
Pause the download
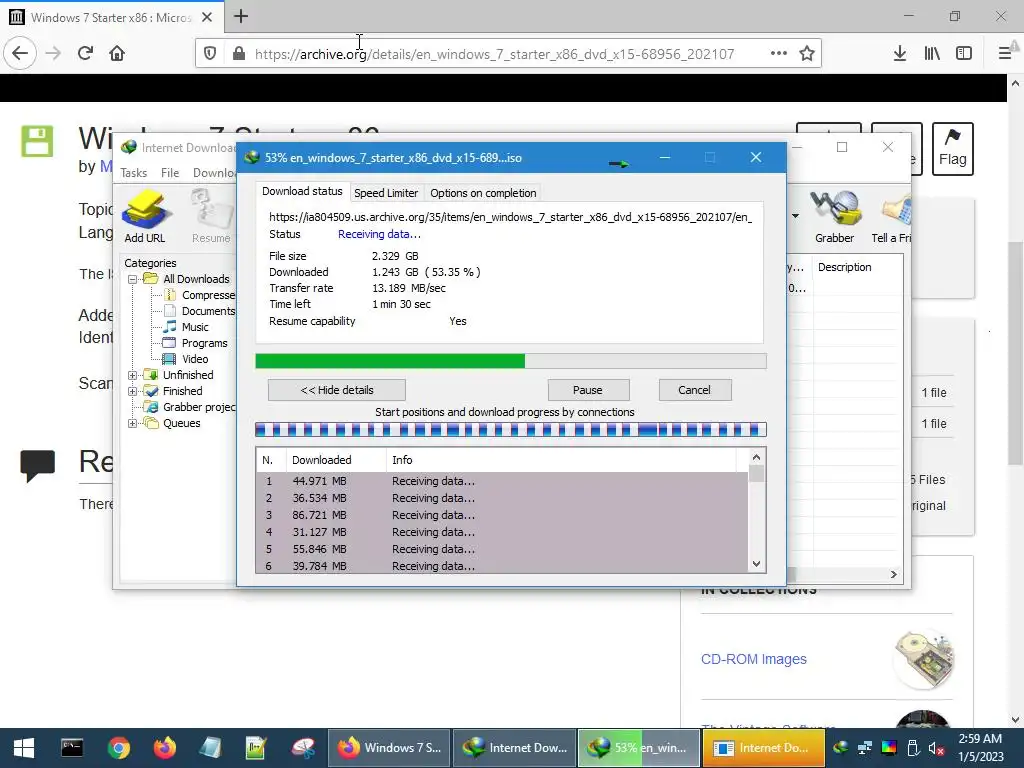588,390
